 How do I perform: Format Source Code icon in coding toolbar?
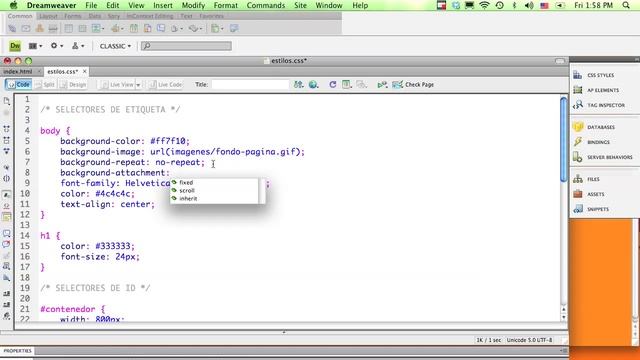(7, 316)
